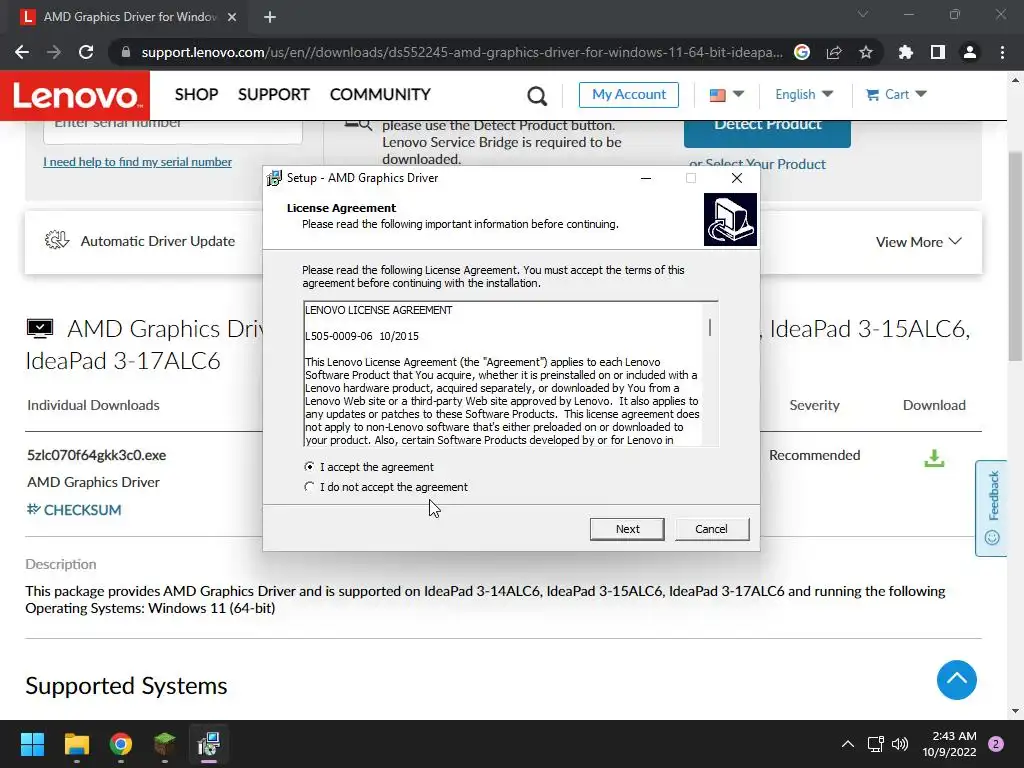Screen dimensions: 1024x768
Task: Open the Chrome profile icon
Action: [970, 52]
